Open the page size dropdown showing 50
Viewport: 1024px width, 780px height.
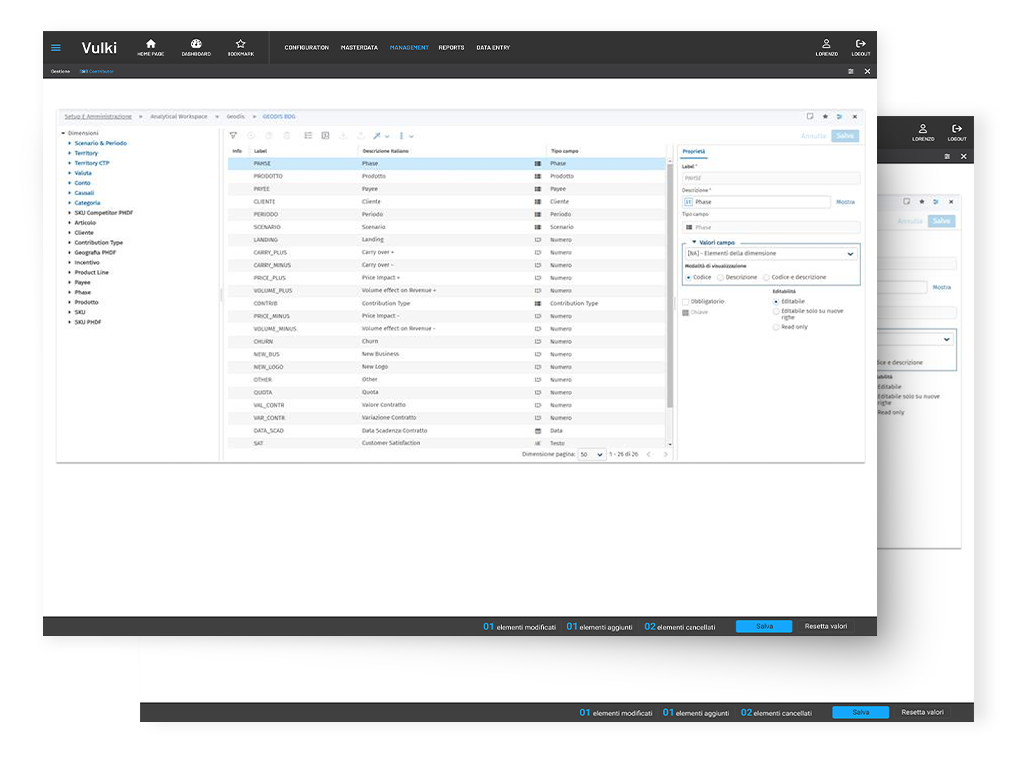pos(592,454)
